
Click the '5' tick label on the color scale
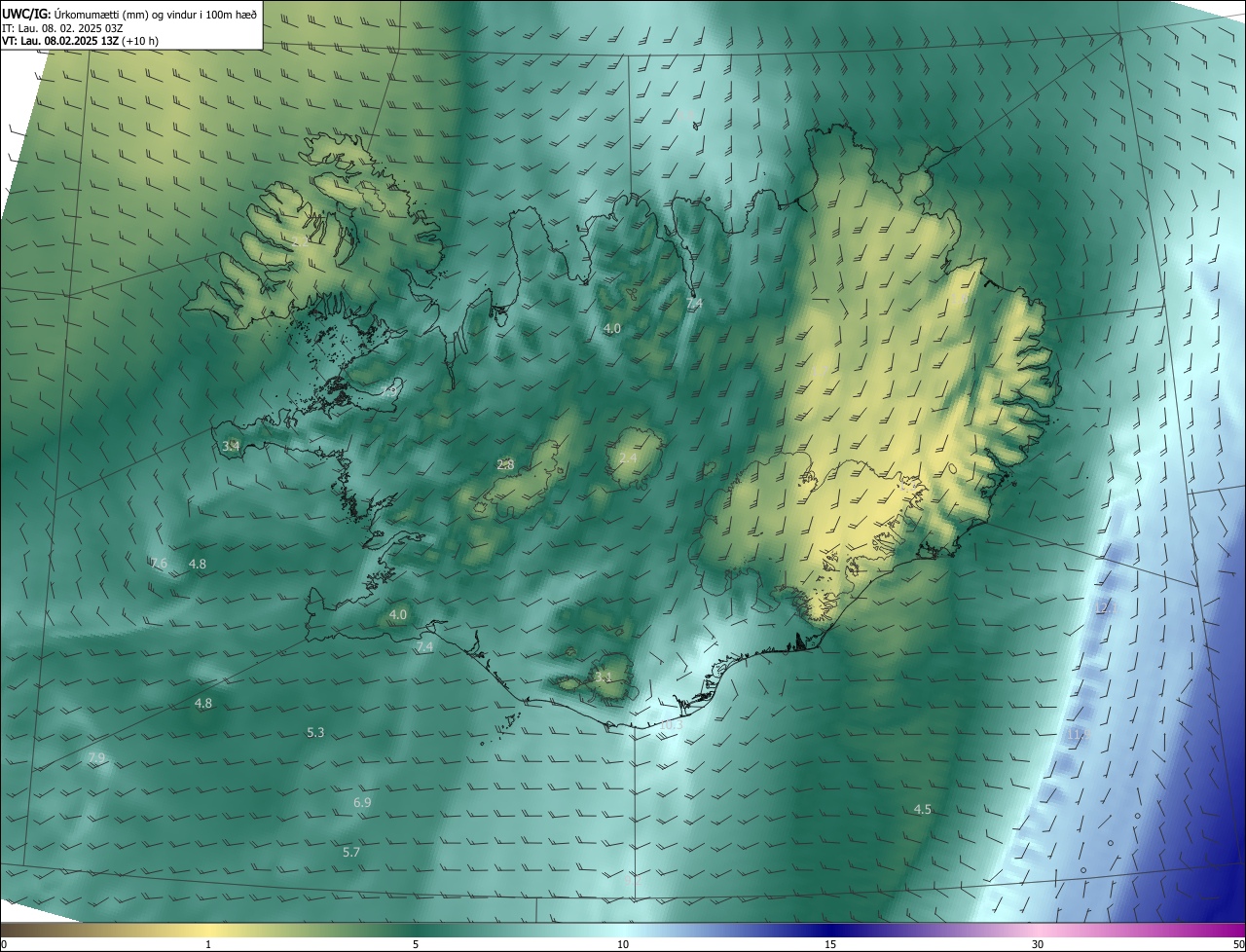pyautogui.click(x=416, y=944)
